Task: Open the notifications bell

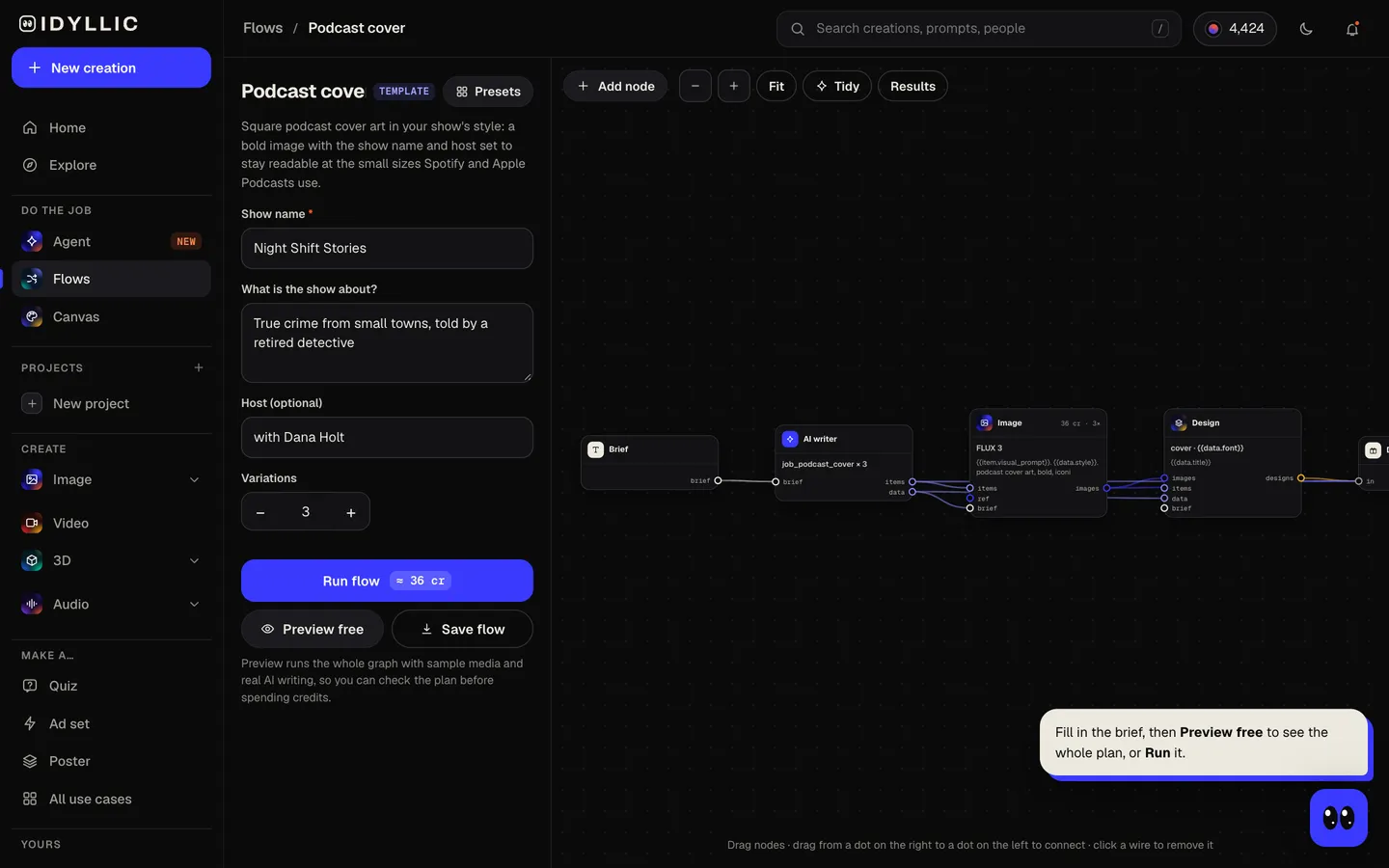Action: (1352, 29)
